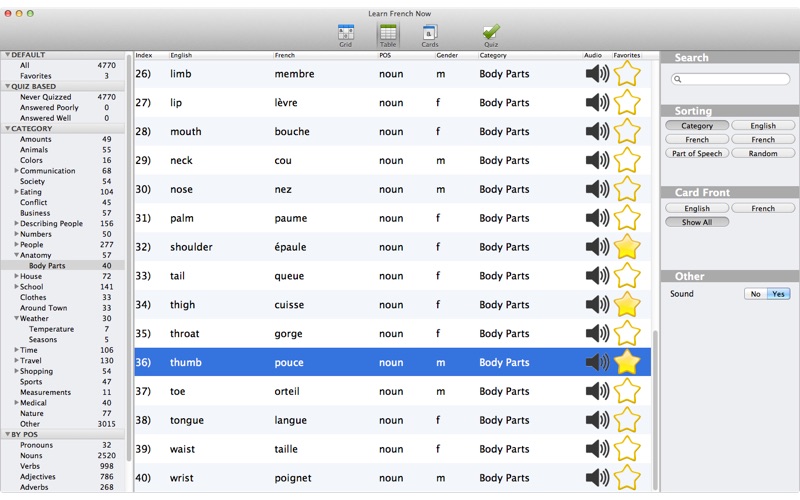Mark limb as a favorite
This screenshot has width=800, height=500.
pyautogui.click(x=626, y=73)
